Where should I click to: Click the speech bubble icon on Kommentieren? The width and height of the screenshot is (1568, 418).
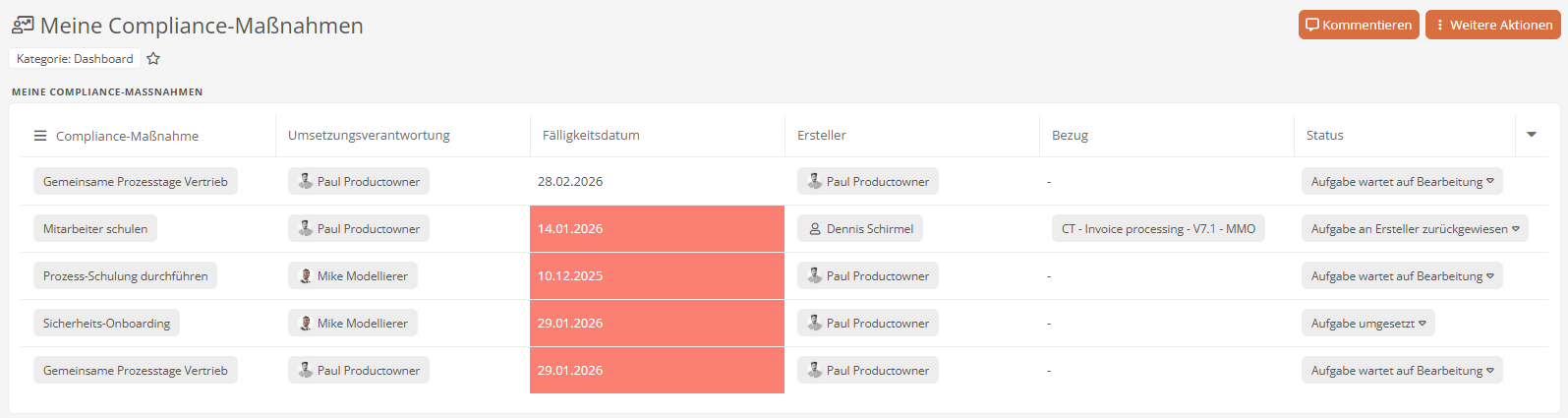tap(1312, 26)
